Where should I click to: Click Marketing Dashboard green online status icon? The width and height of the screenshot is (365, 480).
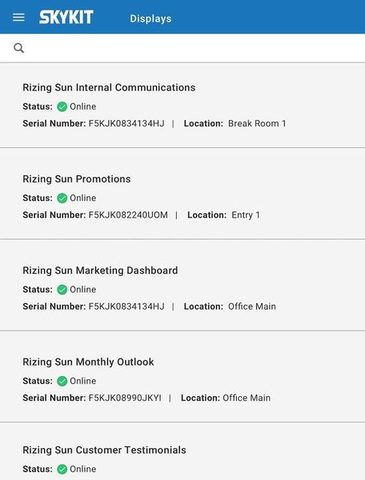(62, 290)
